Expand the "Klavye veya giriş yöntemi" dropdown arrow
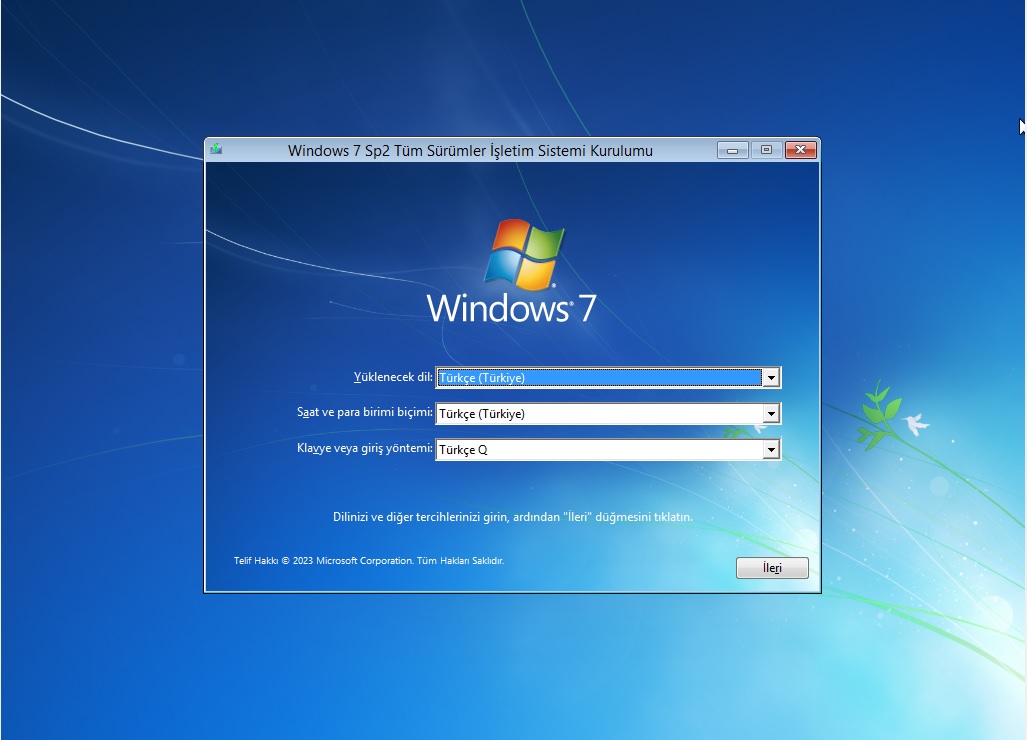 (770, 450)
